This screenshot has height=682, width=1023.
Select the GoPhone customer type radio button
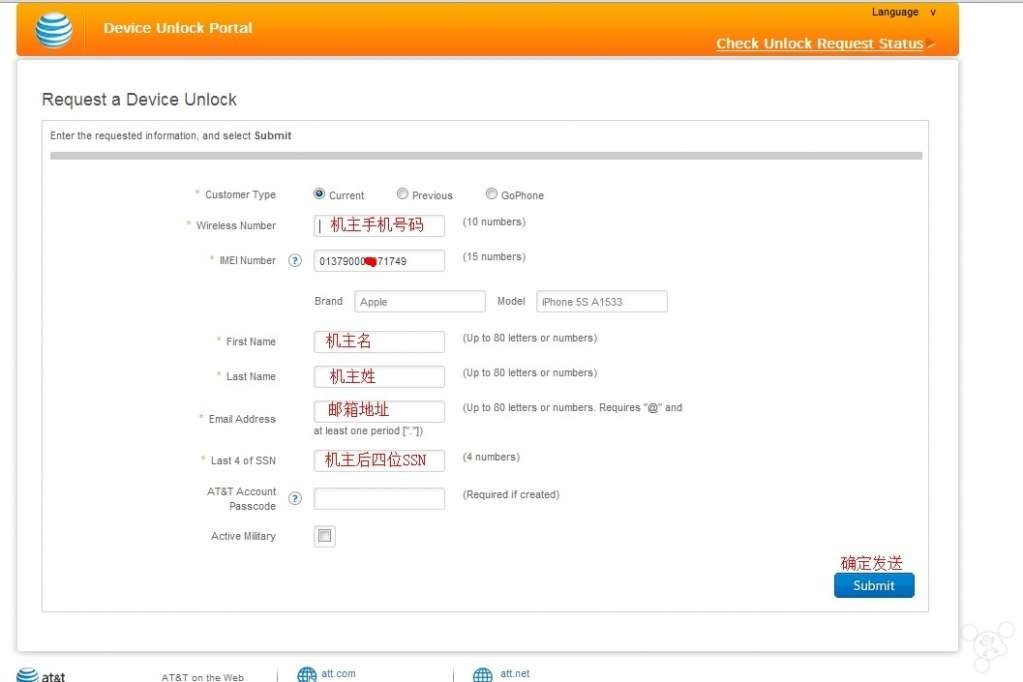coord(490,194)
